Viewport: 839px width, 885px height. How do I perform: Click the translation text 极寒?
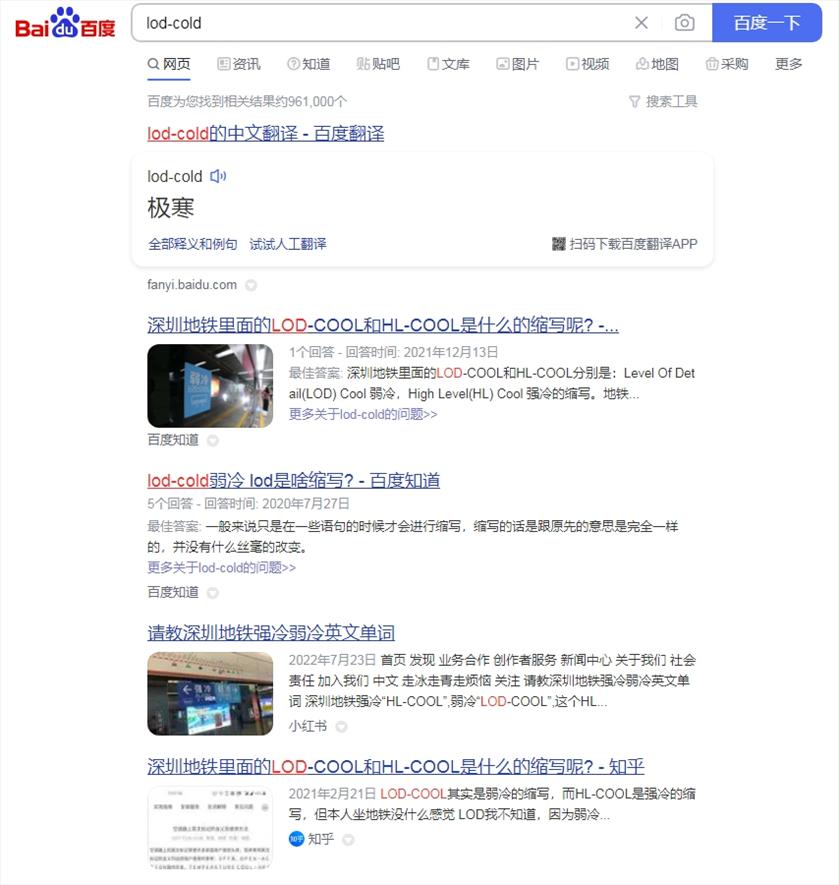click(x=171, y=208)
